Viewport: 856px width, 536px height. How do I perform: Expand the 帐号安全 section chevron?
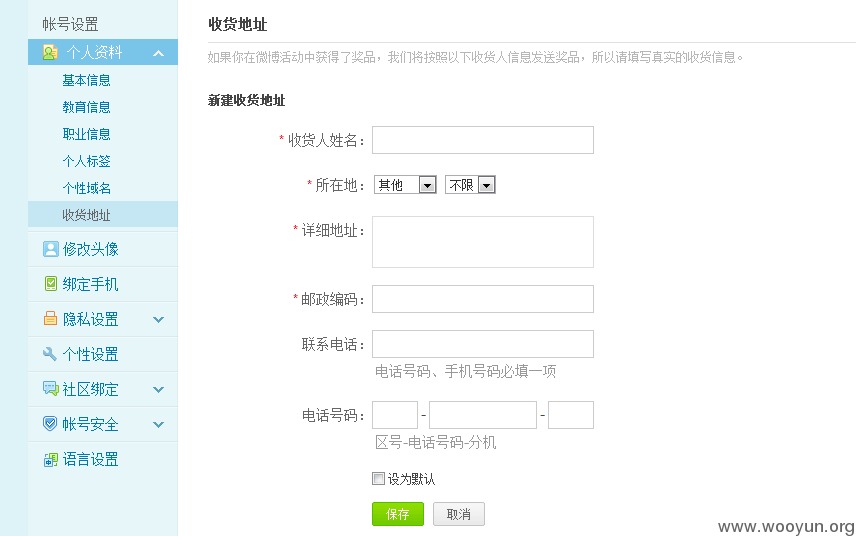point(158,424)
